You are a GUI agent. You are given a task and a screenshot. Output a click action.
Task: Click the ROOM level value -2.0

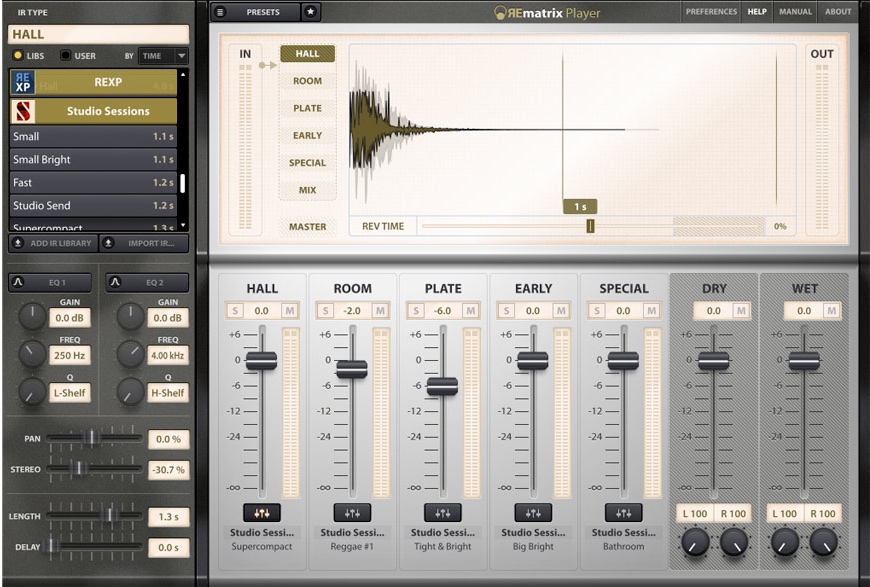pyautogui.click(x=352, y=311)
